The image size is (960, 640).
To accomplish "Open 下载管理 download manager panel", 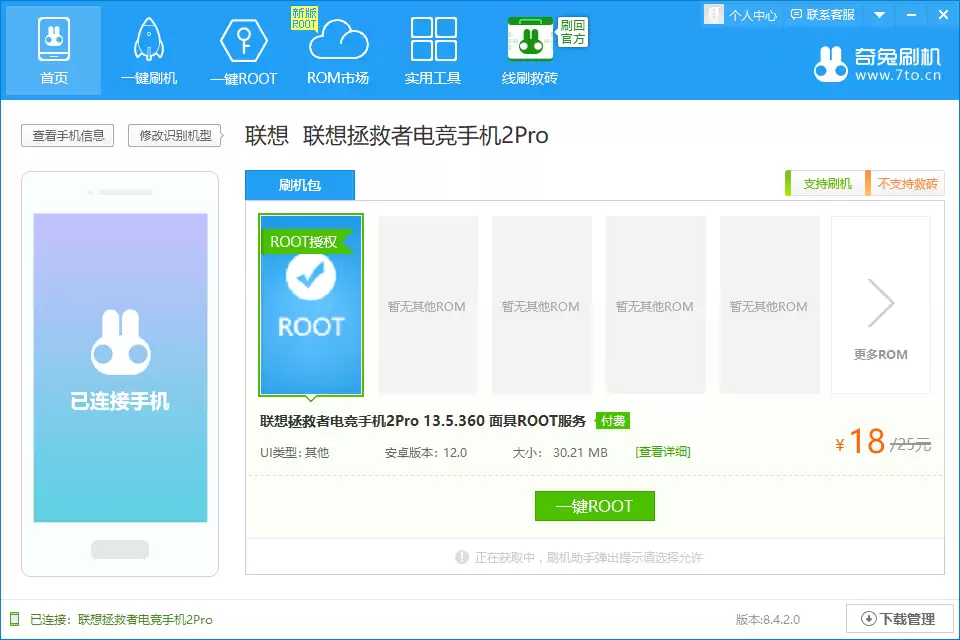I will (899, 618).
